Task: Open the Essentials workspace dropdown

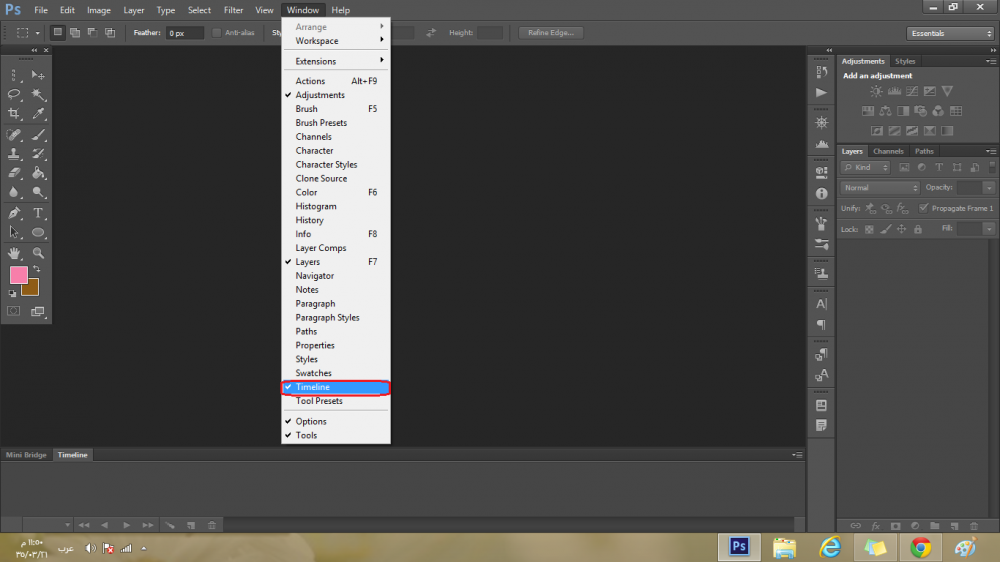Action: 950,33
